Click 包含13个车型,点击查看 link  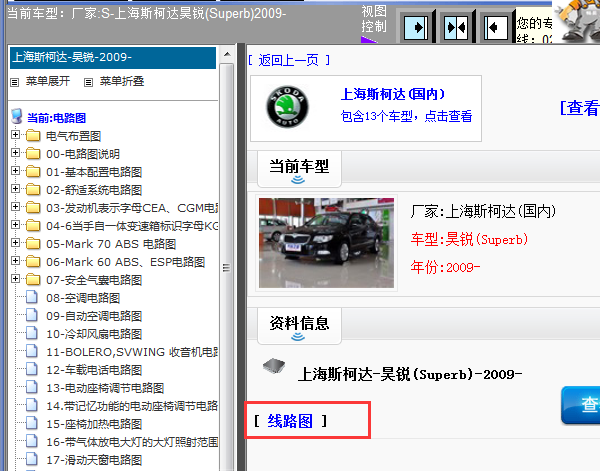click(x=406, y=116)
